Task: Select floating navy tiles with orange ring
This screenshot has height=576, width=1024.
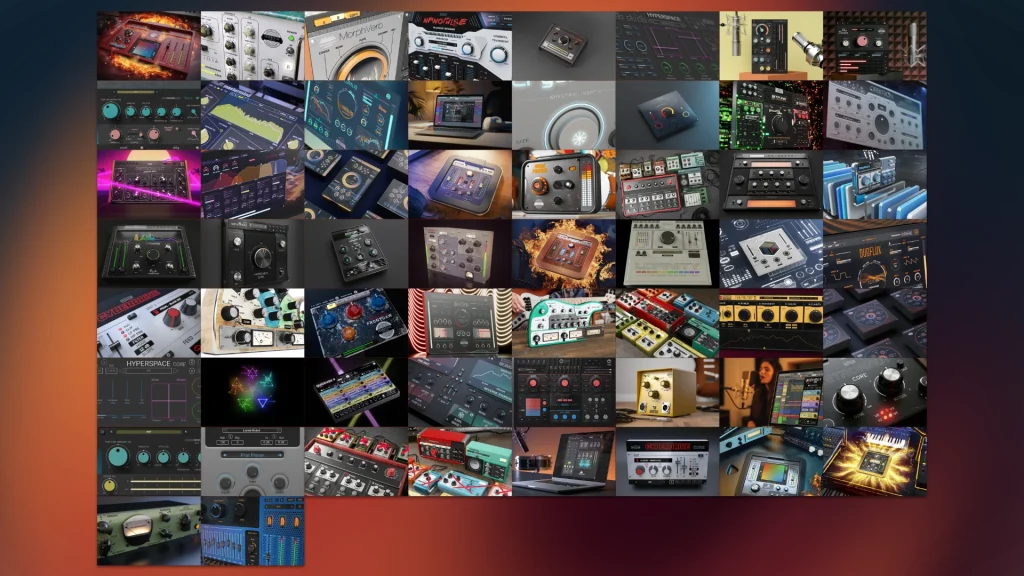Action: (356, 184)
